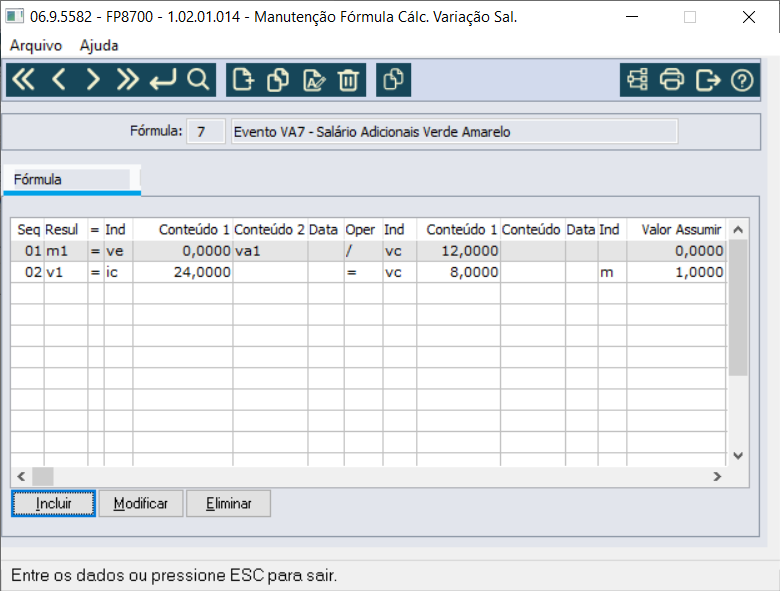Click the horizontal scroll right arrow

click(717, 477)
